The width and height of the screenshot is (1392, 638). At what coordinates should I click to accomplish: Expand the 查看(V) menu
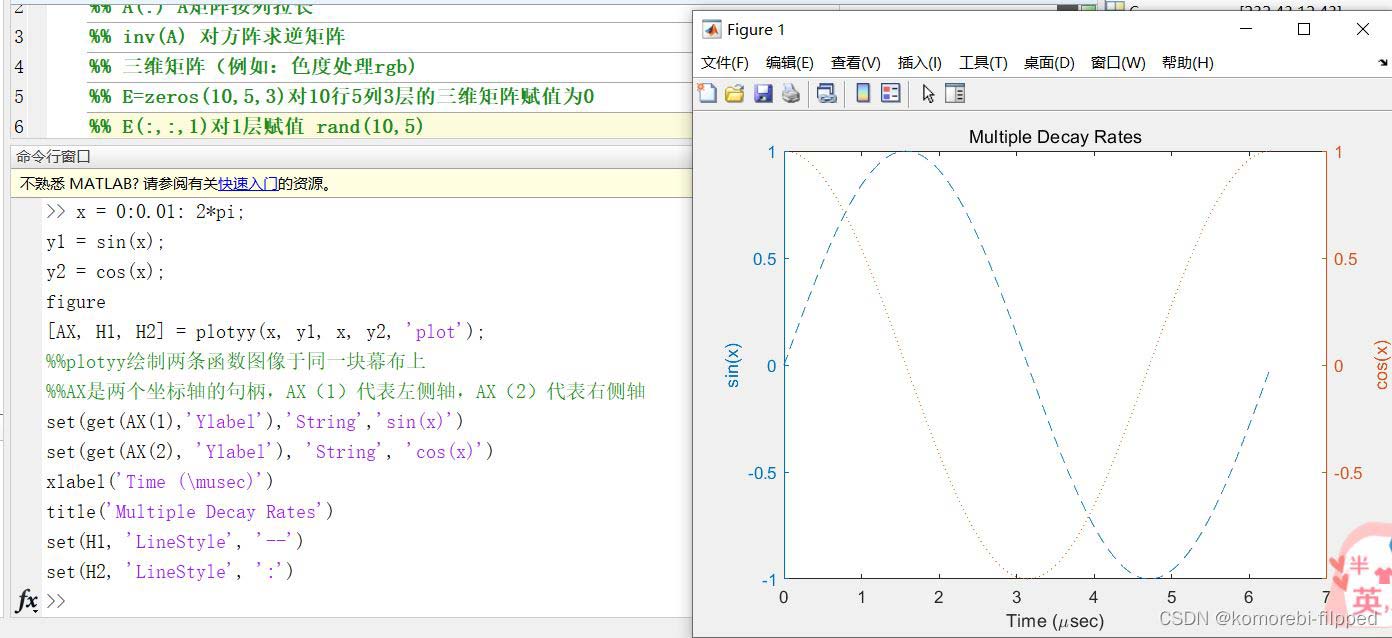tap(855, 63)
